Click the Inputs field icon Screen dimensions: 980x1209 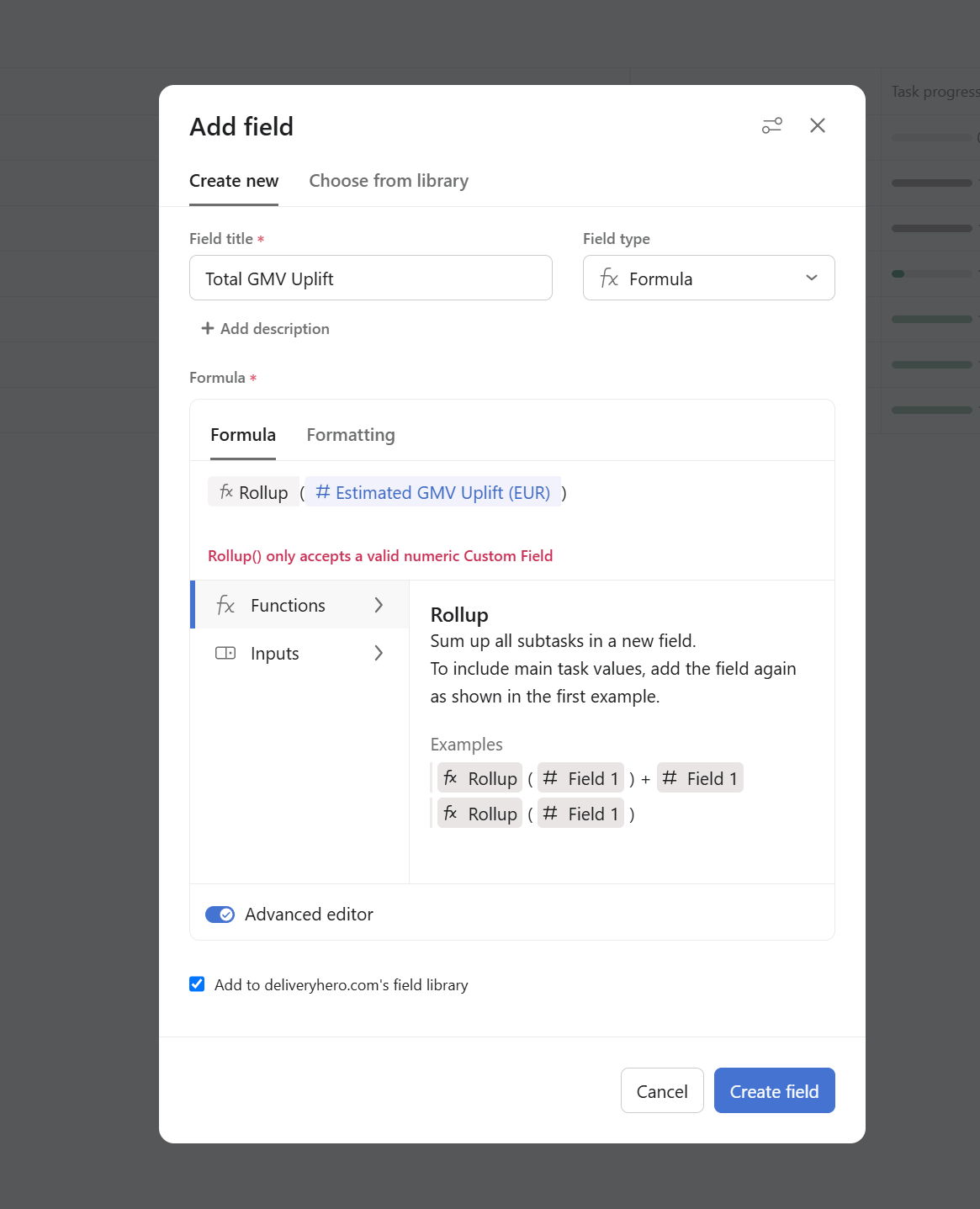coord(225,653)
